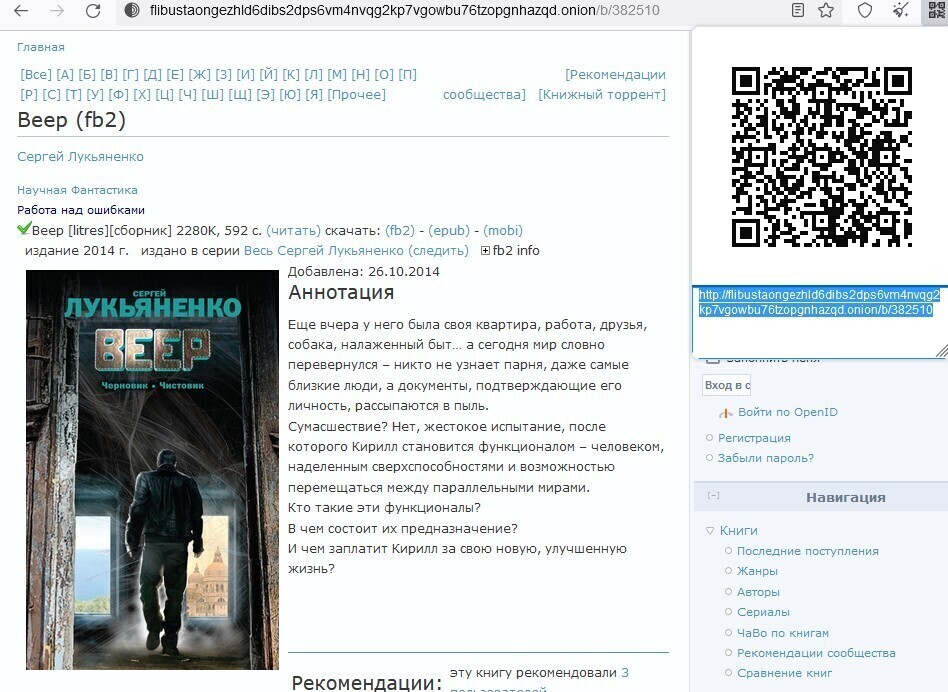The width and height of the screenshot is (948, 692).
Task: Open Книги in navigation
Action: tap(738, 531)
